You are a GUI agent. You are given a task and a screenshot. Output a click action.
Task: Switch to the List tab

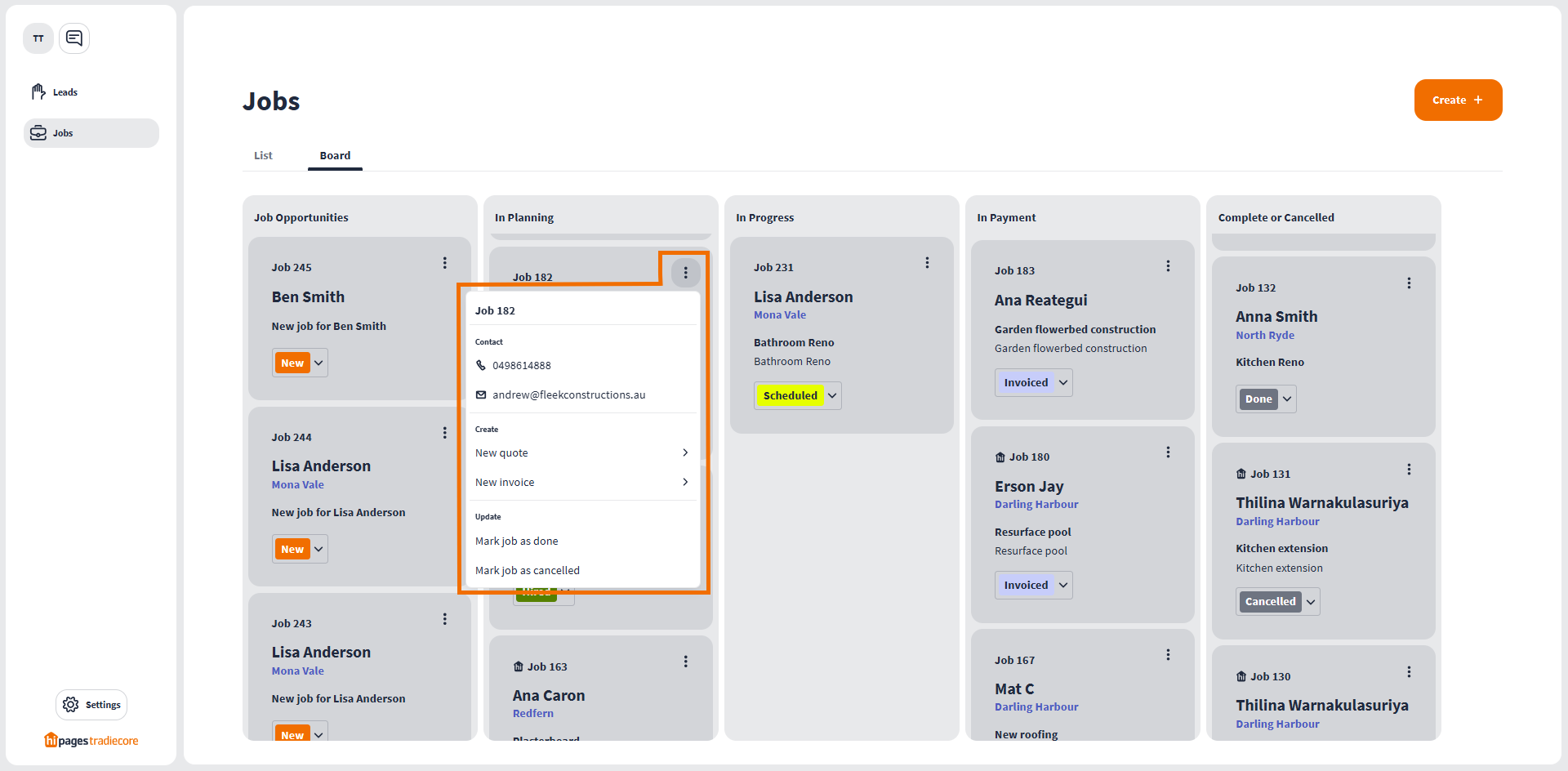pos(263,156)
